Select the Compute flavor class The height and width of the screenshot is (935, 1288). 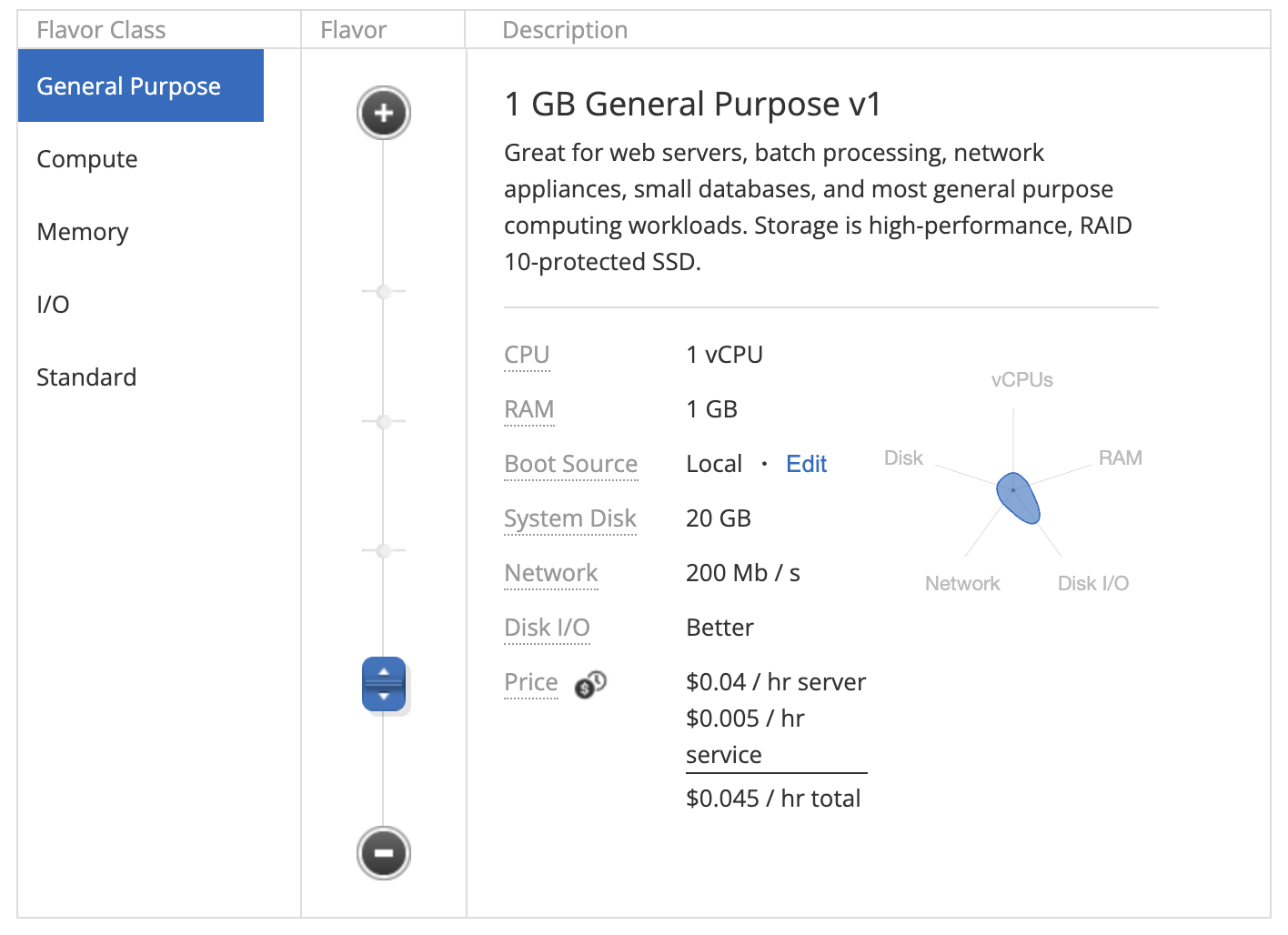click(86, 158)
